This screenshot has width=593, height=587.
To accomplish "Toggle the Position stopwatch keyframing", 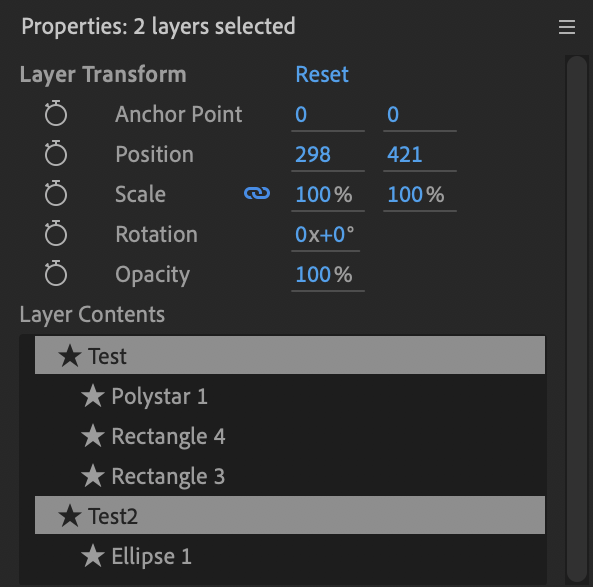I will click(x=56, y=153).
